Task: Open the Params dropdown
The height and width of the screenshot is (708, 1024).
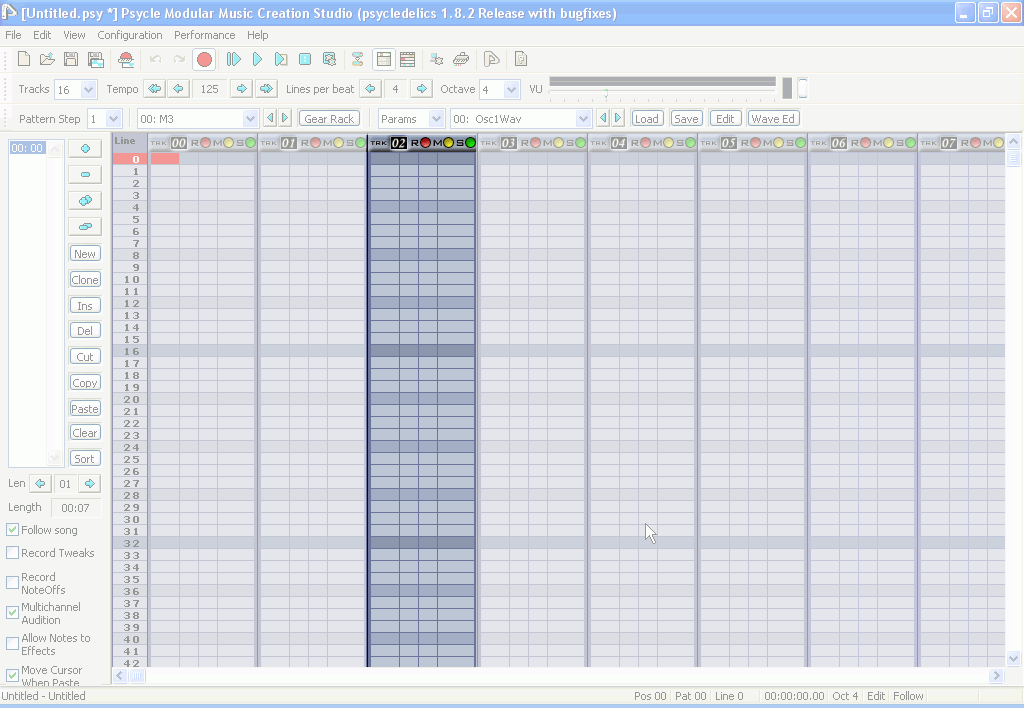Action: pyautogui.click(x=437, y=119)
